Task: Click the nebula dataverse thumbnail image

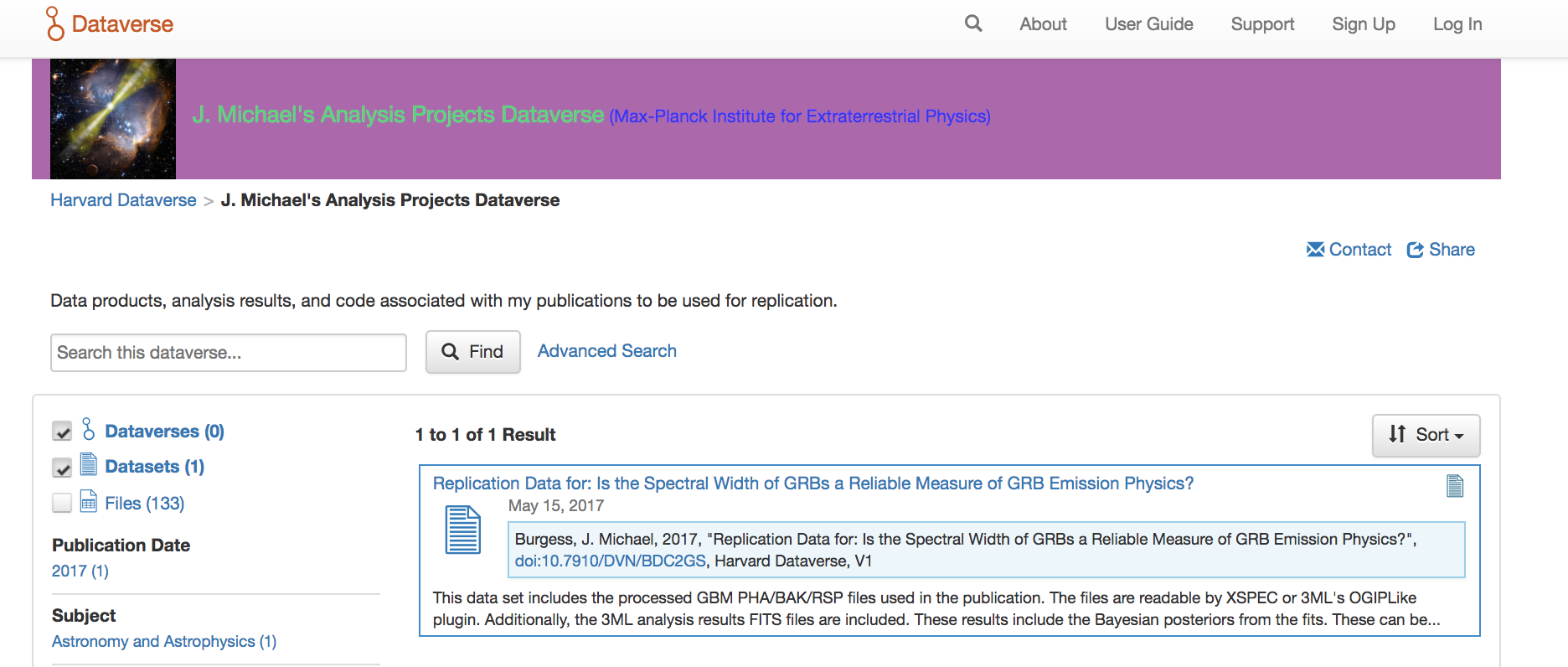Action: pyautogui.click(x=113, y=119)
